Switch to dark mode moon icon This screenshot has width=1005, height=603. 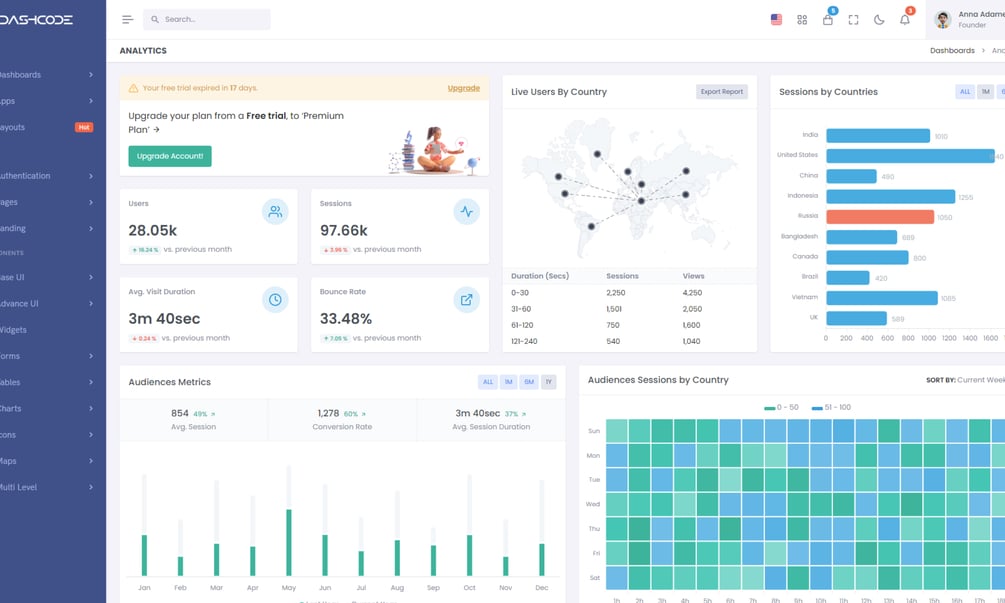click(x=879, y=20)
